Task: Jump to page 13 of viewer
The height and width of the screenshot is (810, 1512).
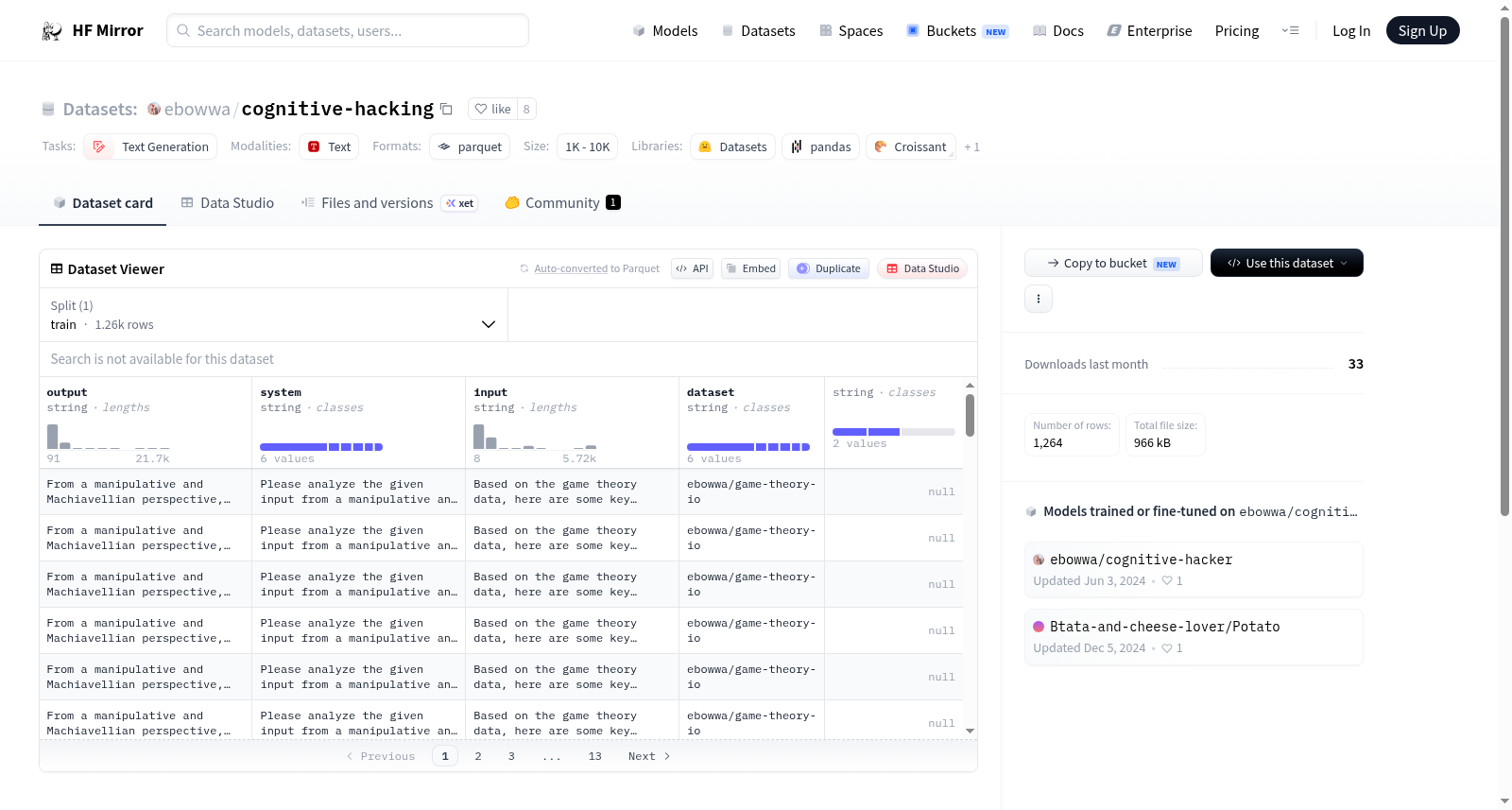Action: (594, 756)
